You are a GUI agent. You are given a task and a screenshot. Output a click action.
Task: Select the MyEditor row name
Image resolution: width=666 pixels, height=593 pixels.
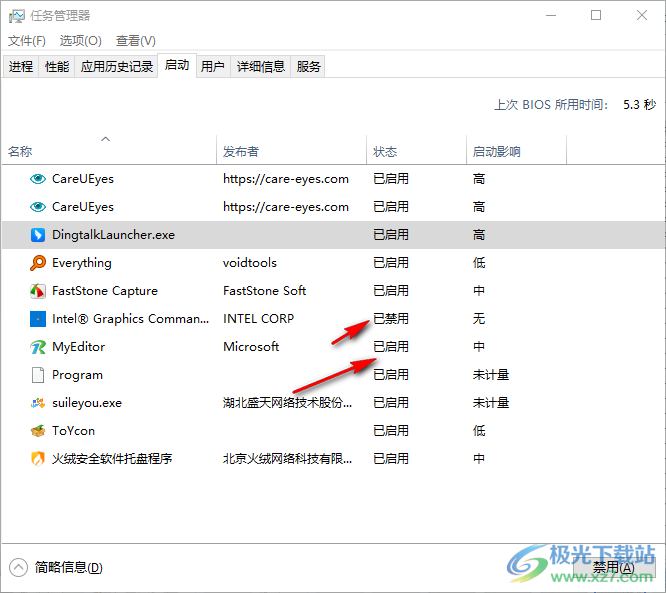(x=79, y=347)
